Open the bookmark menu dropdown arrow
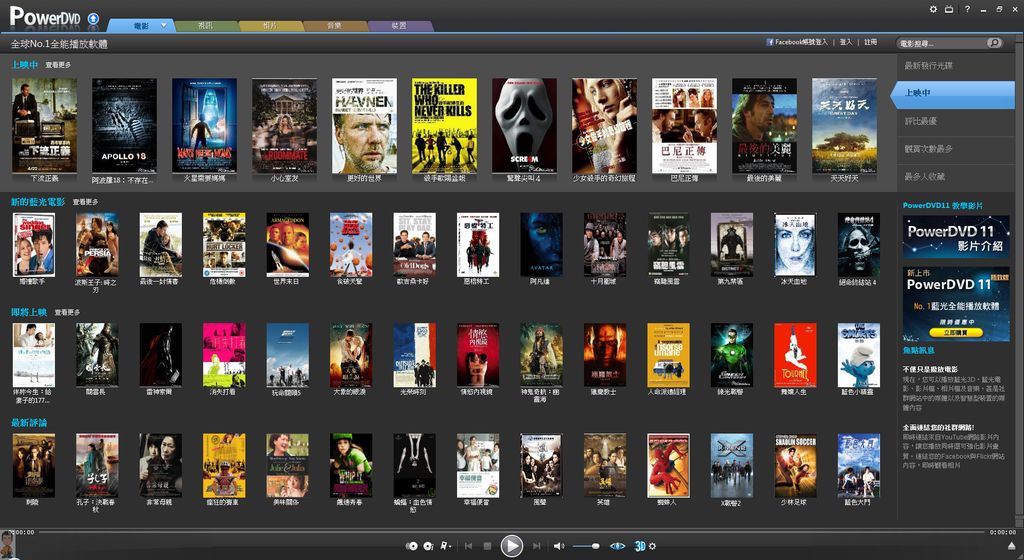Image resolution: width=1024 pixels, height=560 pixels. click(450, 546)
